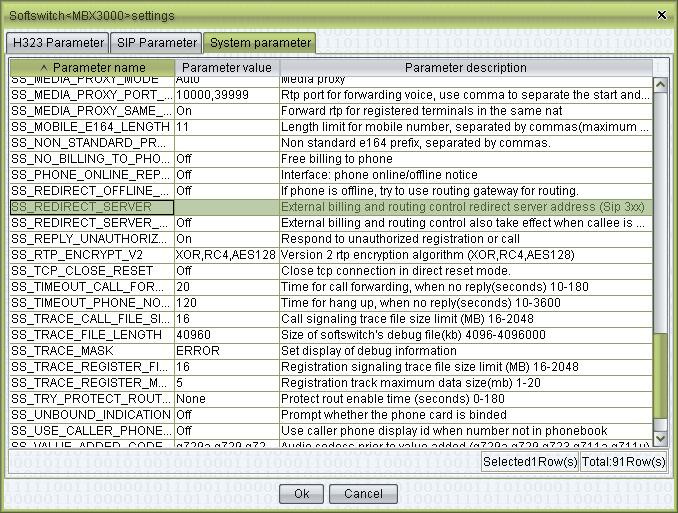This screenshot has width=678, height=513.
Task: Click the scrollbar down arrow
Action: click(660, 438)
